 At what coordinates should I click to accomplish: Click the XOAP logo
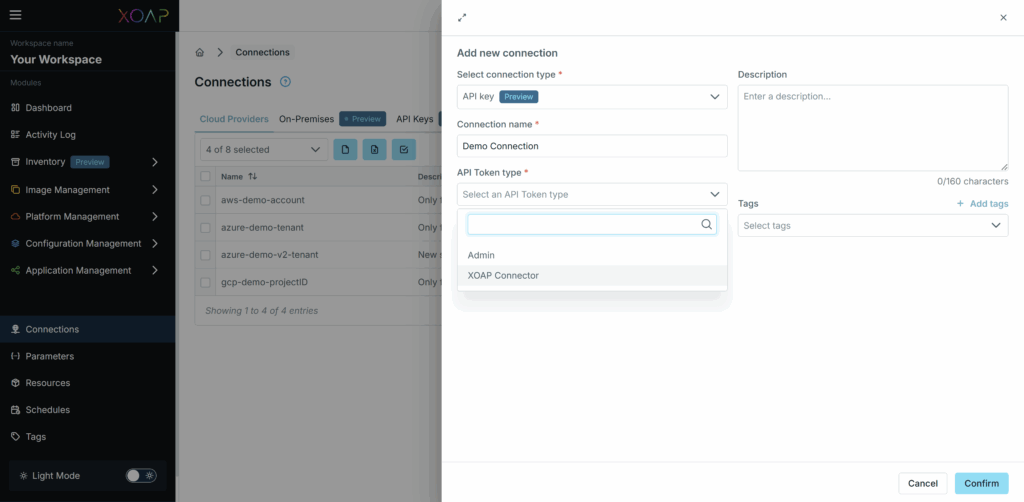point(143,16)
